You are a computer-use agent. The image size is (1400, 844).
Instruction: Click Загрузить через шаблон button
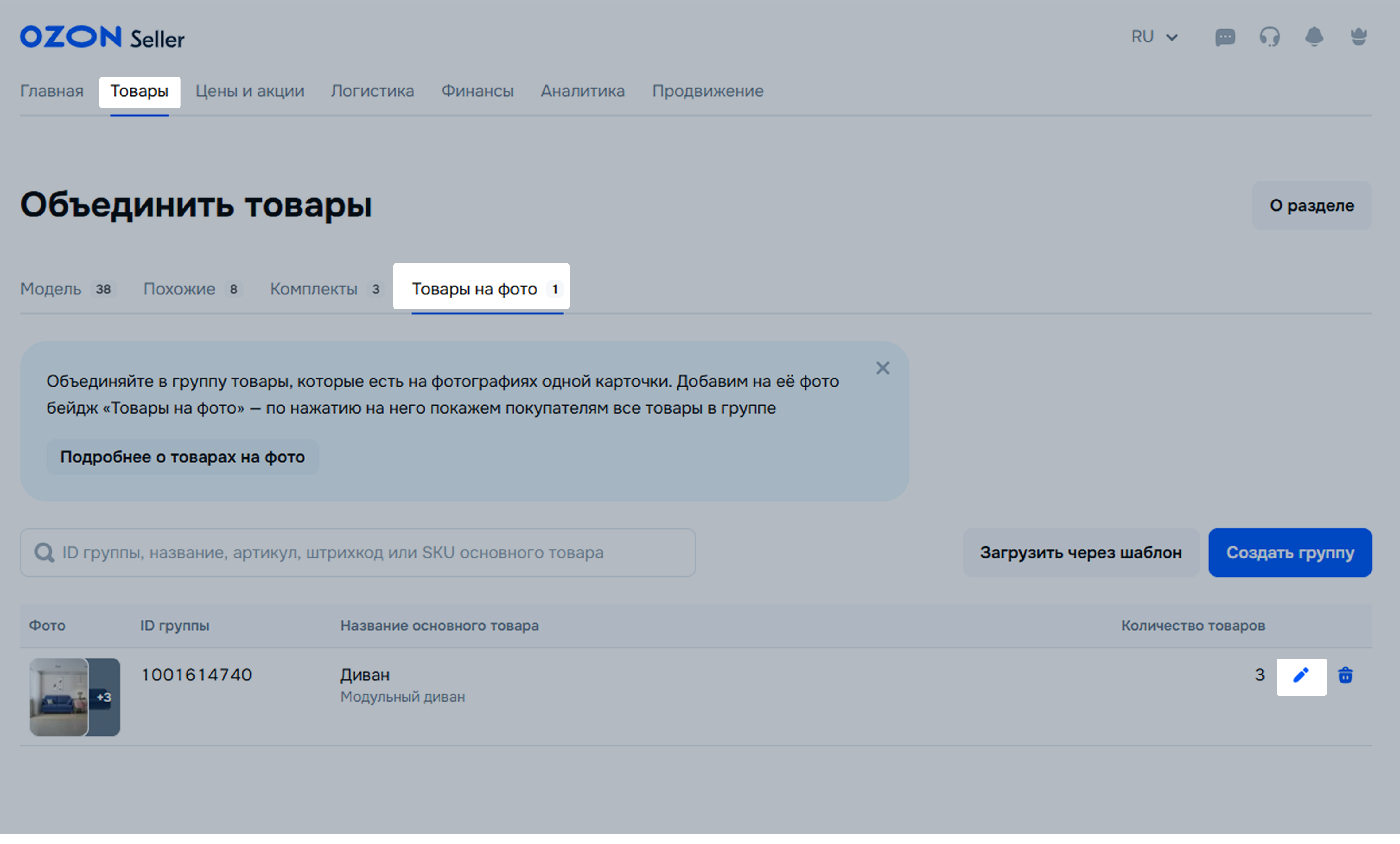1080,552
